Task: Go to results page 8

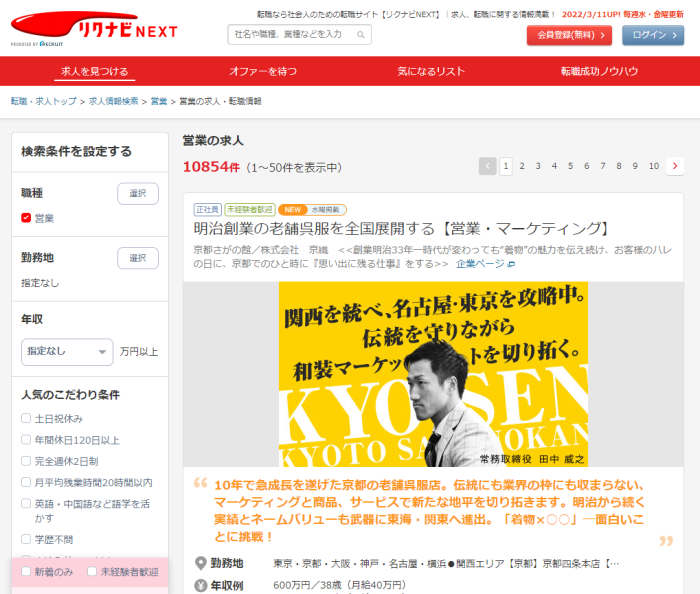Action: (619, 166)
